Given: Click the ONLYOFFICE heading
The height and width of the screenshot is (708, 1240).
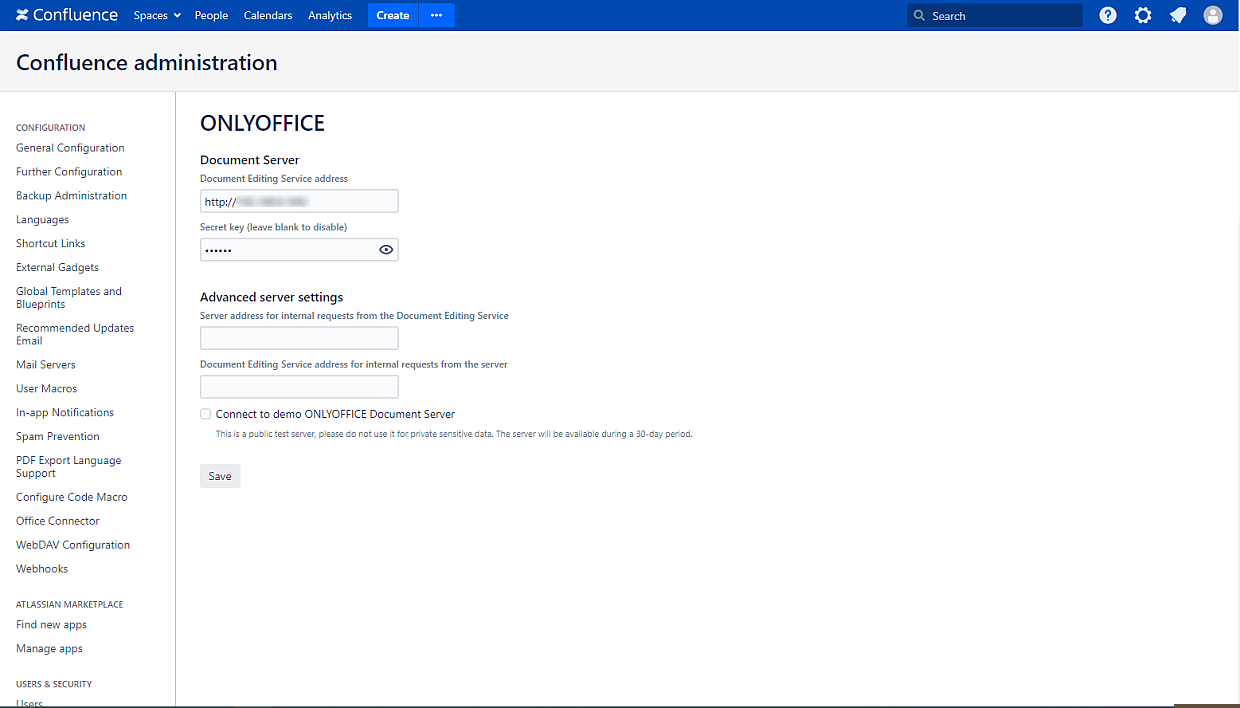Looking at the screenshot, I should pos(262,123).
